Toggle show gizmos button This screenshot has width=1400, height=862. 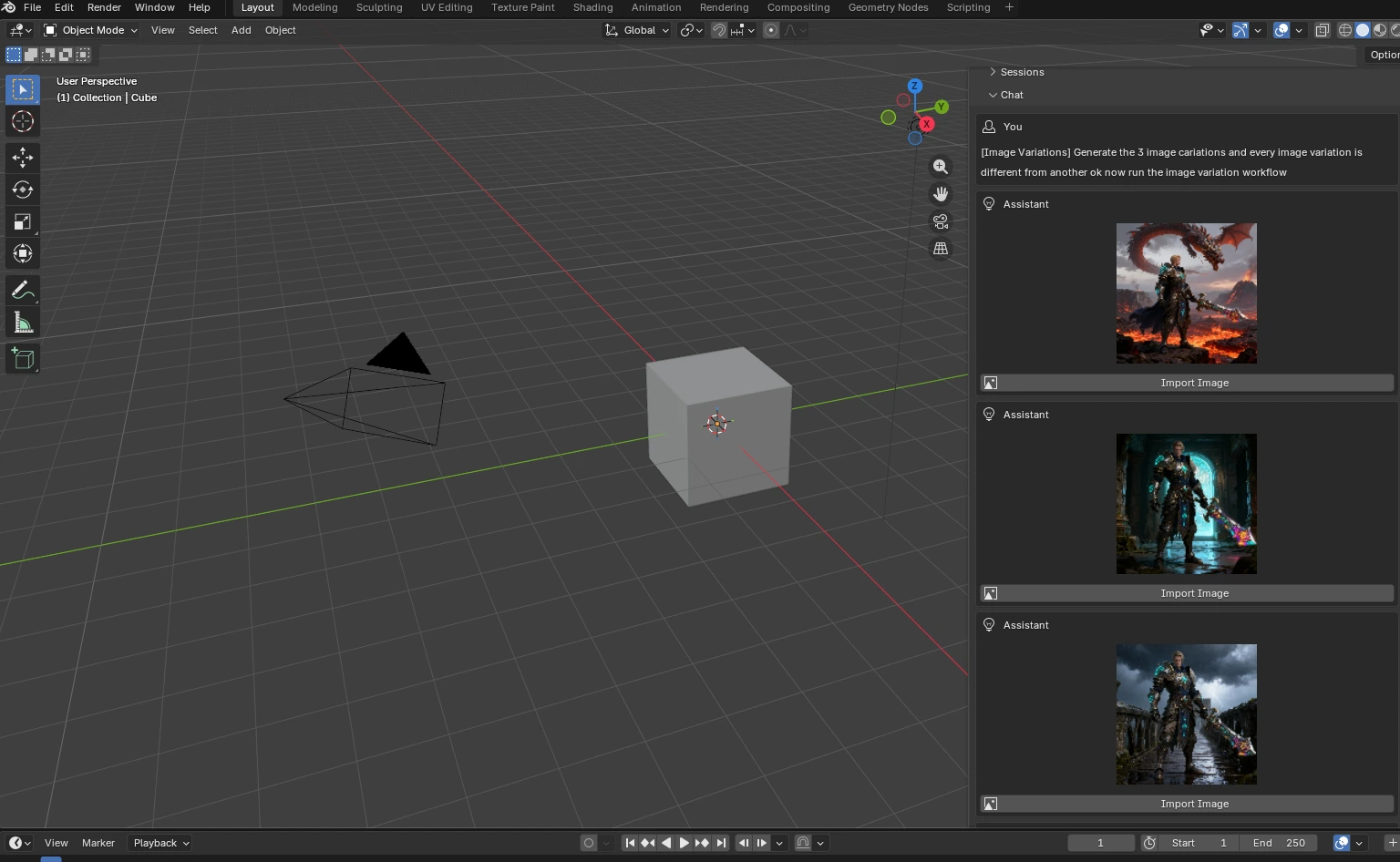tap(1240, 30)
